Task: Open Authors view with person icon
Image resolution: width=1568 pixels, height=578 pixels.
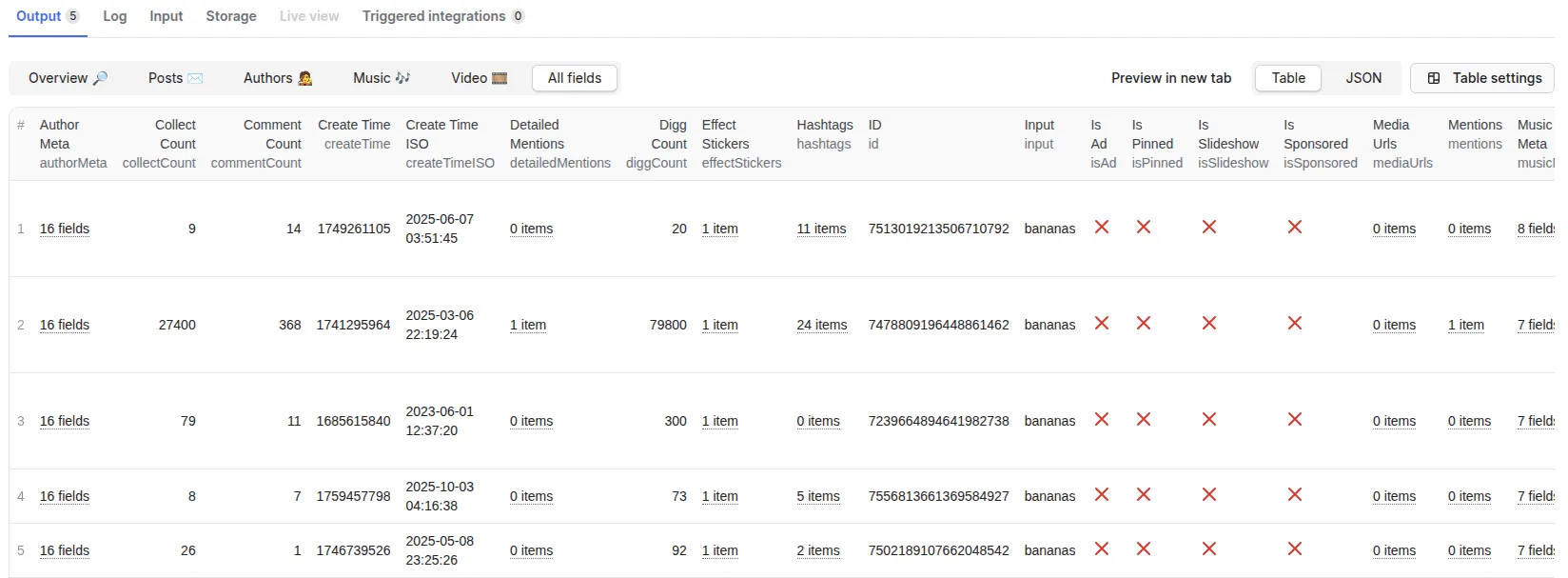Action: pyautogui.click(x=277, y=78)
